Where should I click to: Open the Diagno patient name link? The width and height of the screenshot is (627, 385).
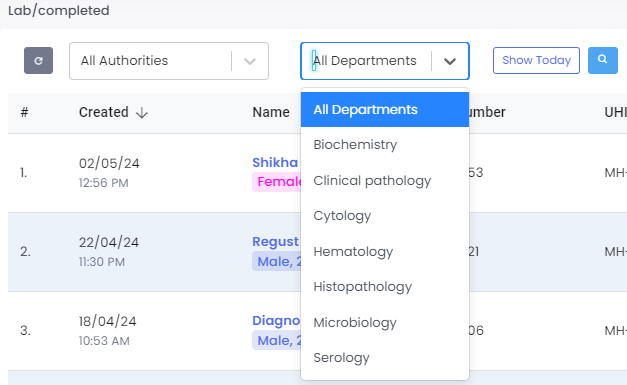point(276,321)
